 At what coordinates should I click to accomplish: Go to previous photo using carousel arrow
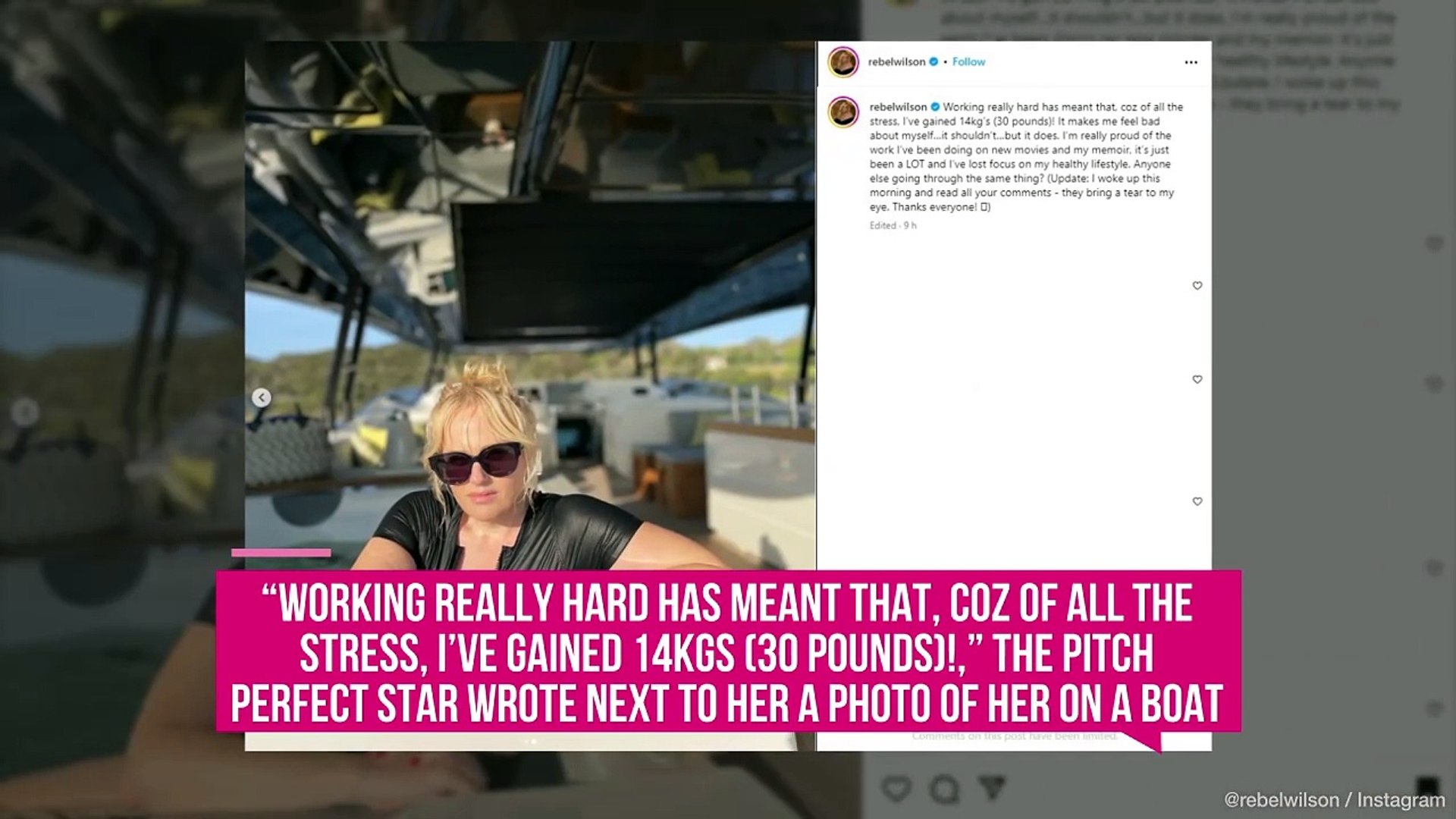coord(262,397)
